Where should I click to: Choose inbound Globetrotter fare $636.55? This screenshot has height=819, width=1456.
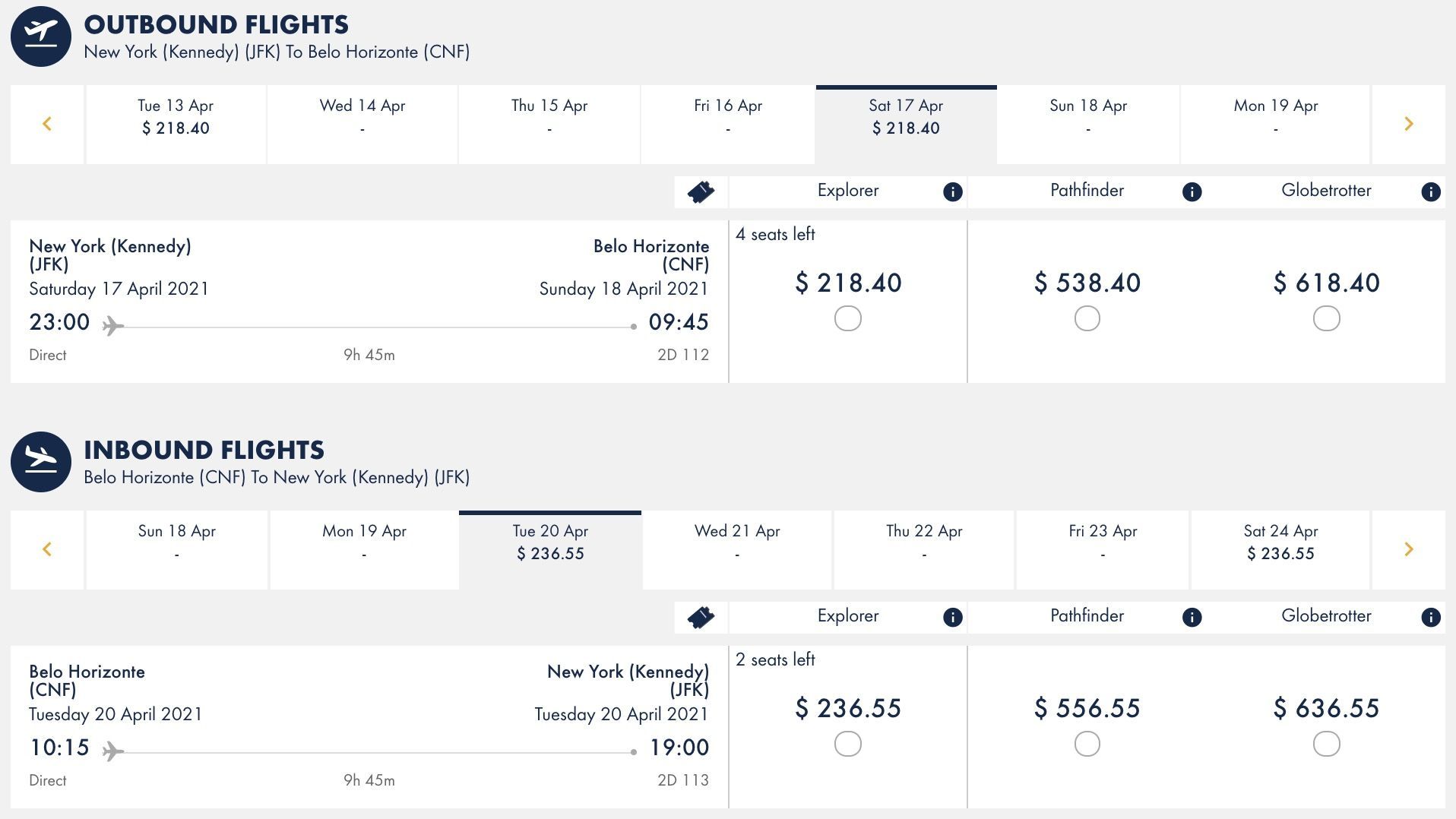(1326, 744)
